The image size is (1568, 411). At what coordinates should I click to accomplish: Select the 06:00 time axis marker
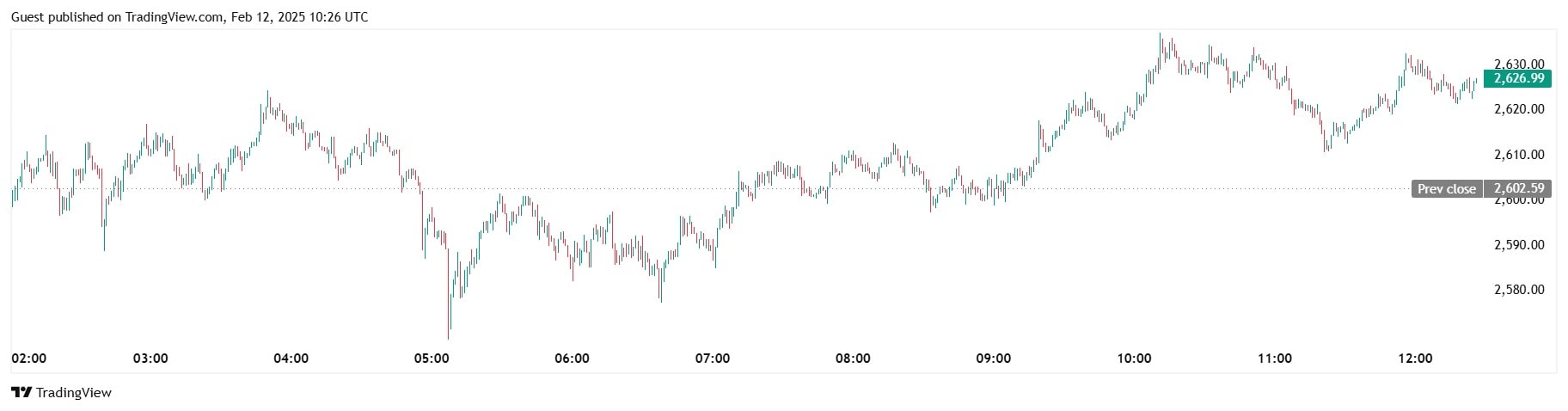pyautogui.click(x=572, y=359)
